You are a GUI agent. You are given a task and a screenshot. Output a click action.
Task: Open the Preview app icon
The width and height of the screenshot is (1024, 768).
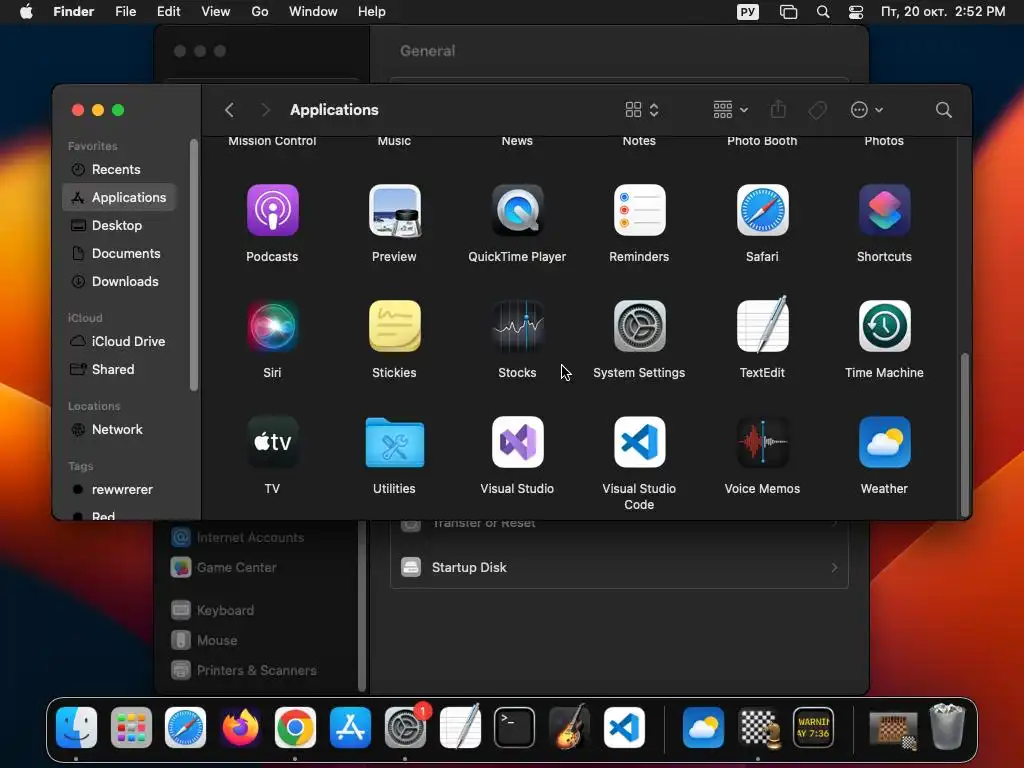tap(394, 210)
